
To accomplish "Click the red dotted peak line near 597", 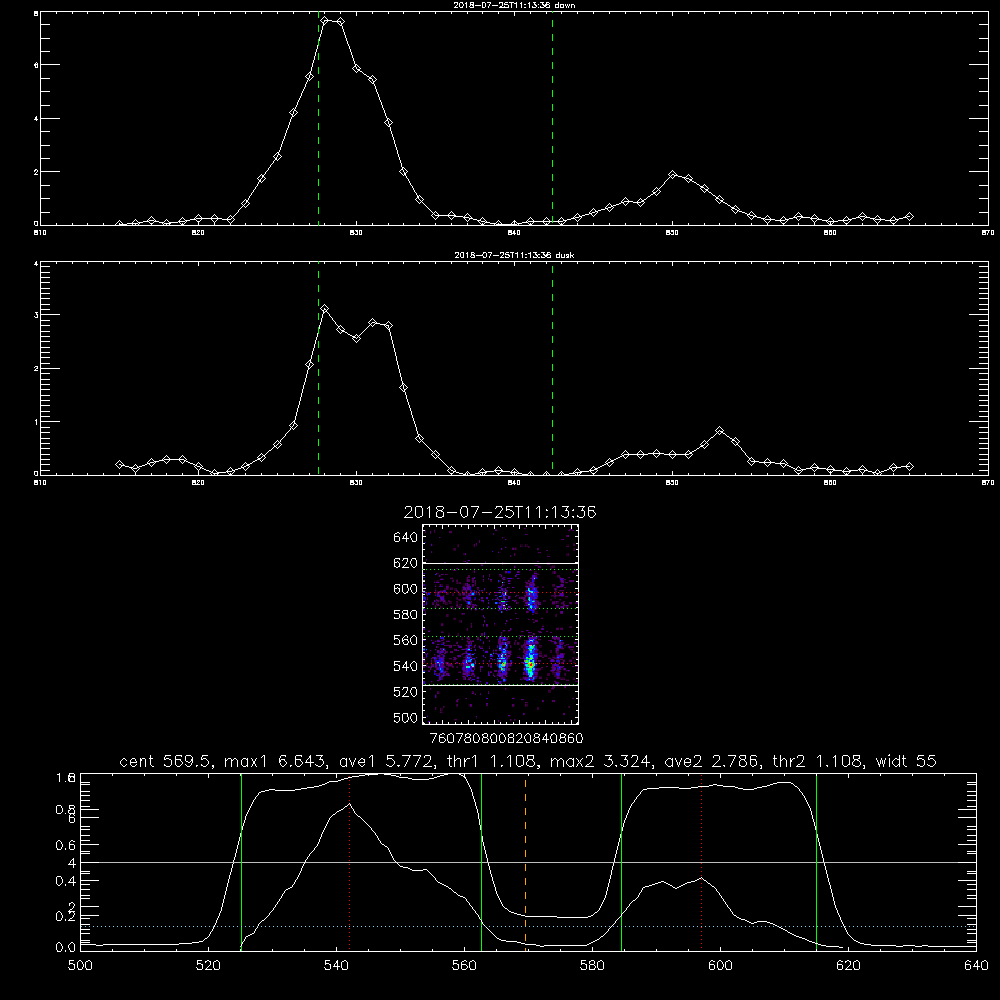I will click(x=702, y=861).
